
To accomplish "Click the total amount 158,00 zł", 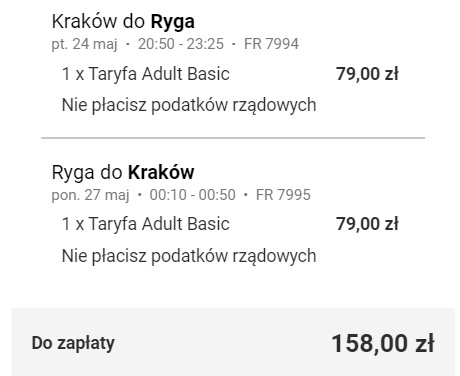I will [x=383, y=343].
